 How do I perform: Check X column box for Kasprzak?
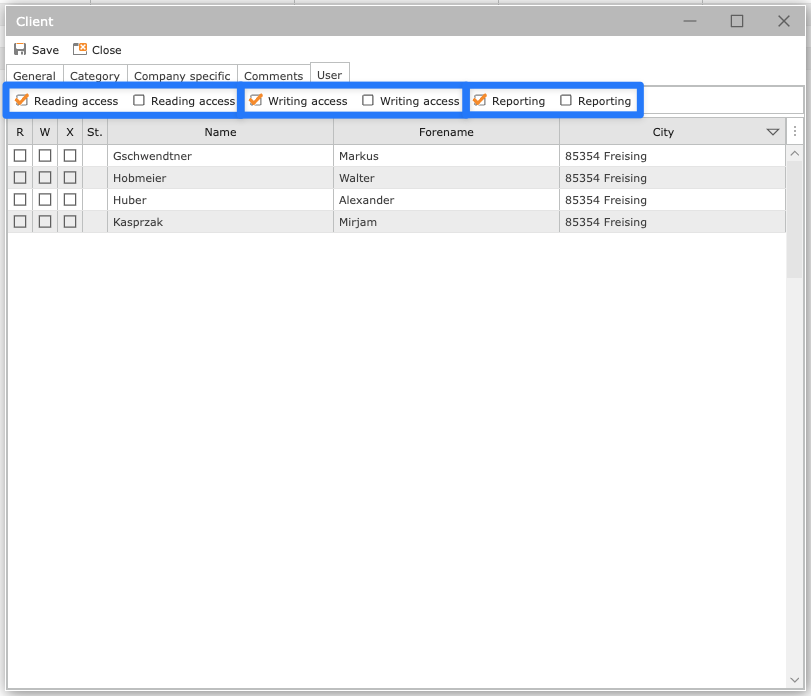tap(70, 222)
